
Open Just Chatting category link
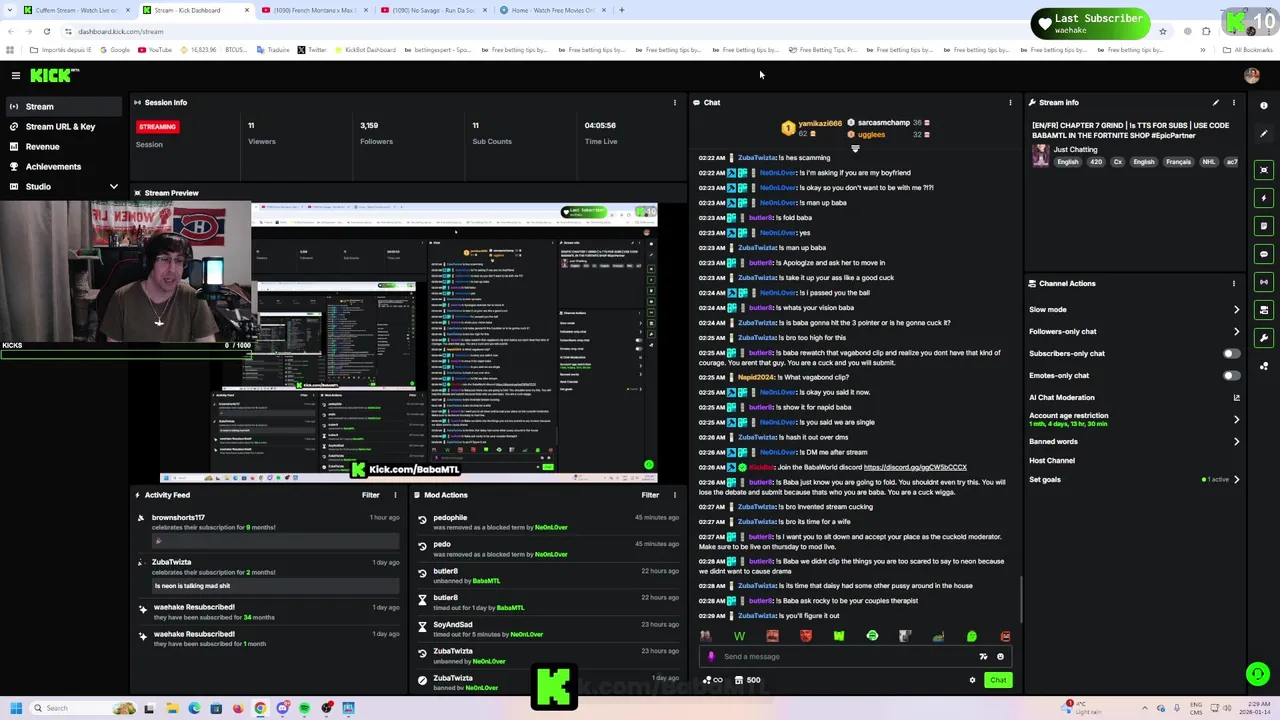[x=1075, y=149]
